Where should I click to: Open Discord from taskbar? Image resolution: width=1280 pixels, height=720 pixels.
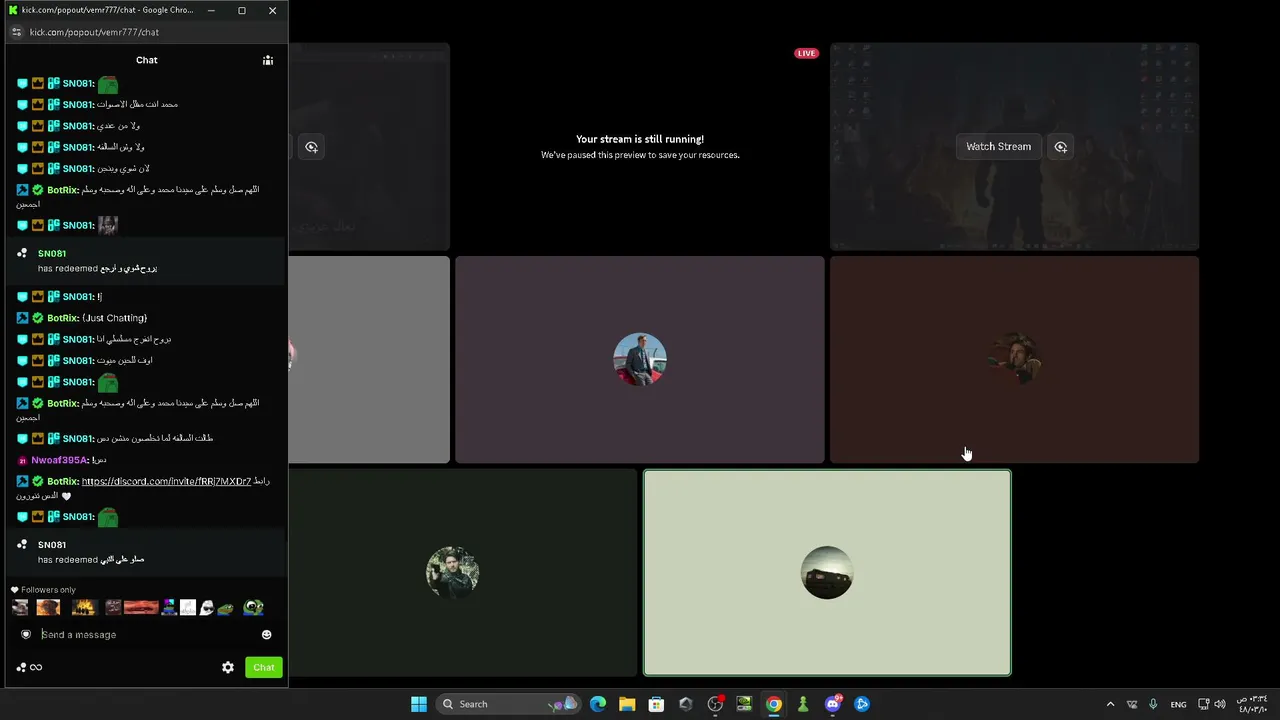pyautogui.click(x=832, y=704)
